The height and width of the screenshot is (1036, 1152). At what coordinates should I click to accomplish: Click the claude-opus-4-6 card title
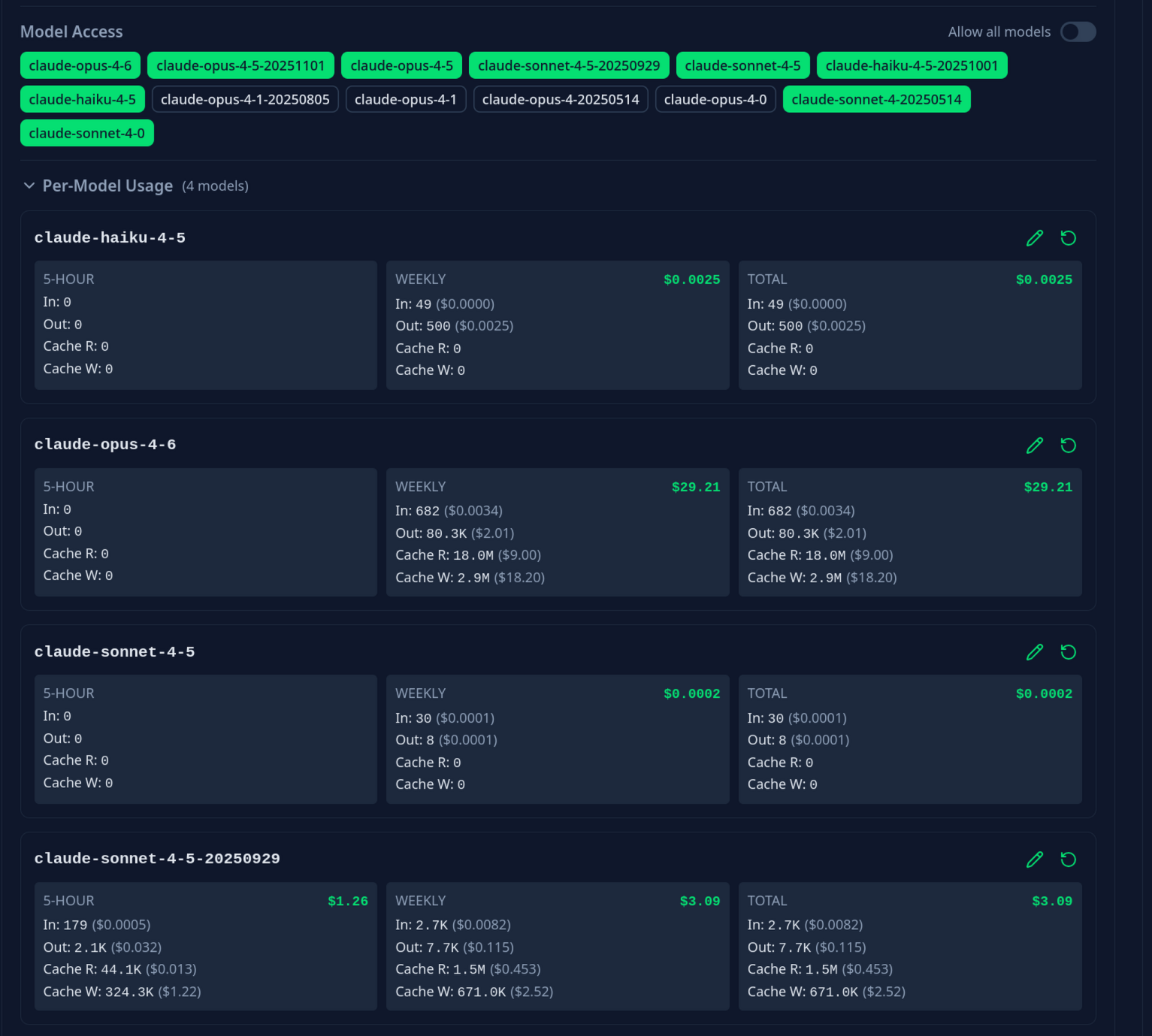(x=105, y=445)
